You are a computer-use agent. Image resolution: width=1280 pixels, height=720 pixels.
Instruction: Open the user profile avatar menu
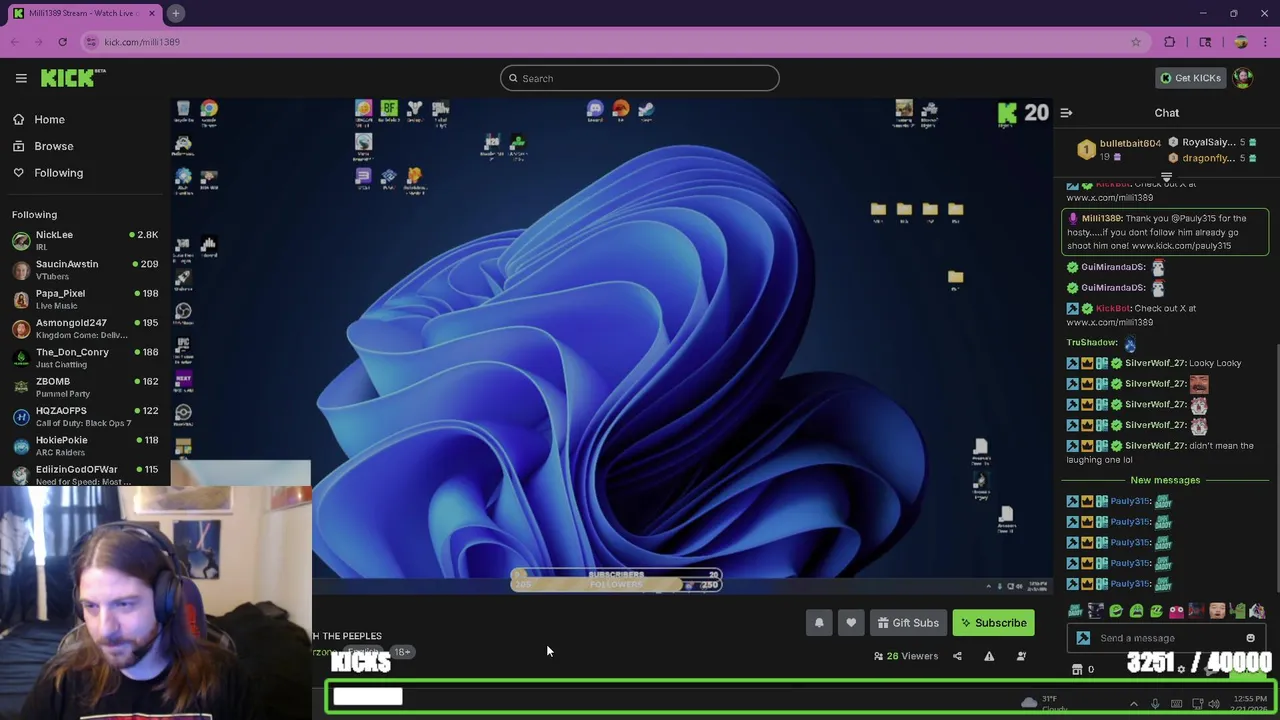(x=1243, y=78)
